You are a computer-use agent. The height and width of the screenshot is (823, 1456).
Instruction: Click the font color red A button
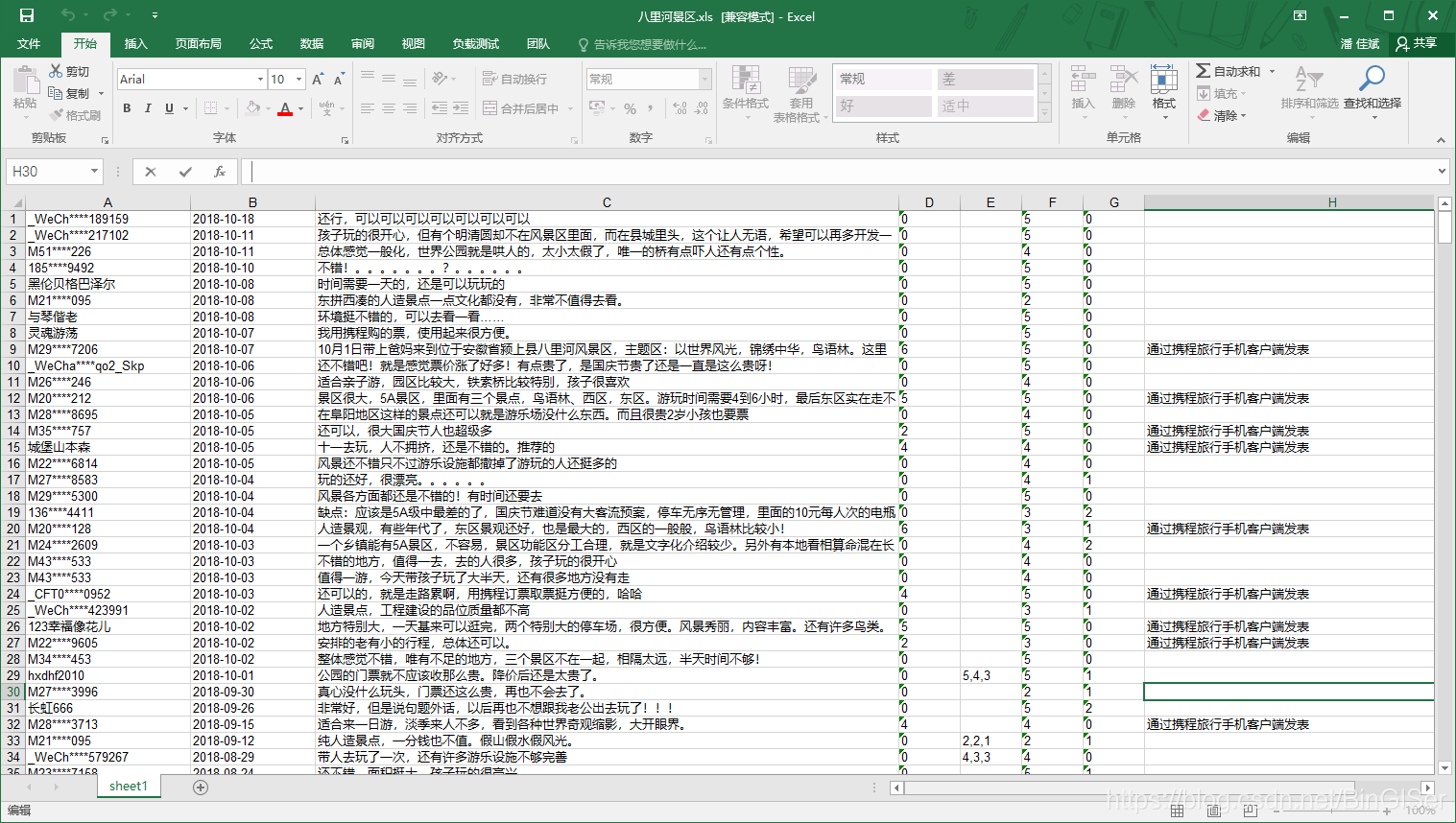[x=284, y=108]
